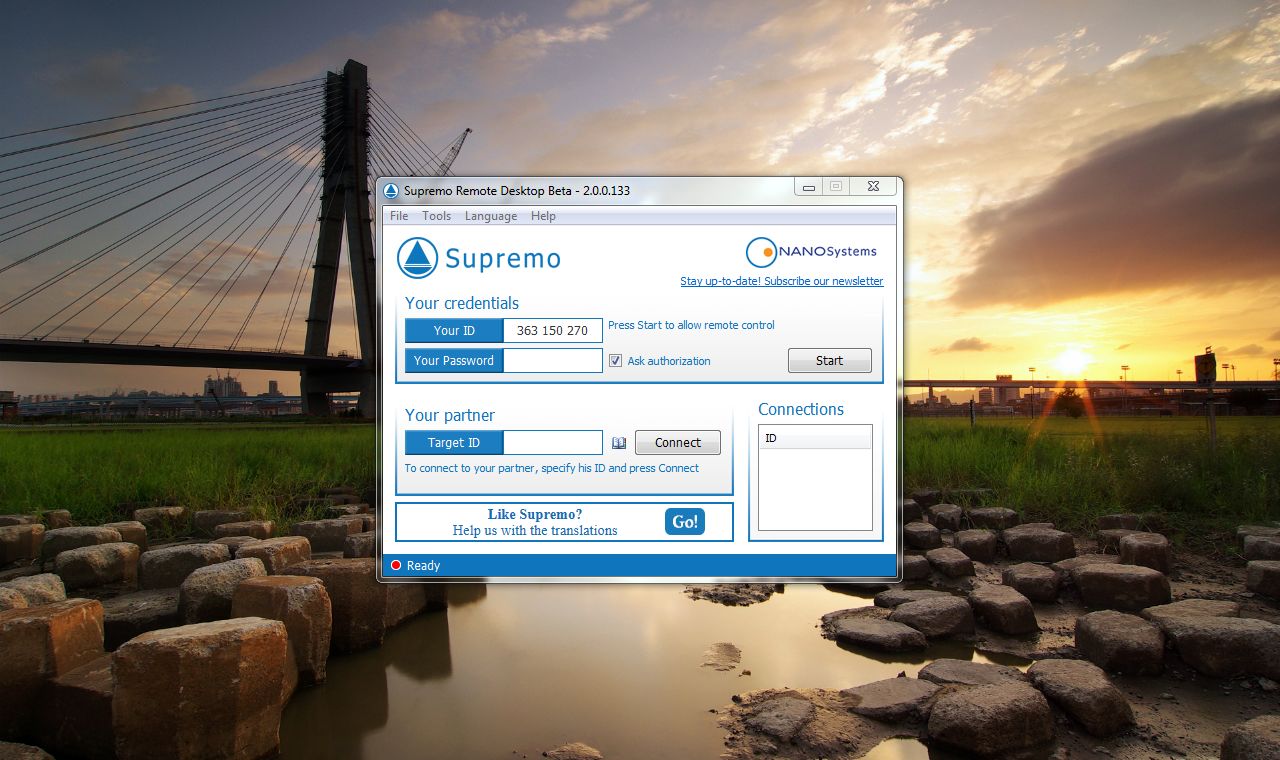The width and height of the screenshot is (1280, 760).
Task: Open the newsletter subscription link
Action: click(782, 281)
